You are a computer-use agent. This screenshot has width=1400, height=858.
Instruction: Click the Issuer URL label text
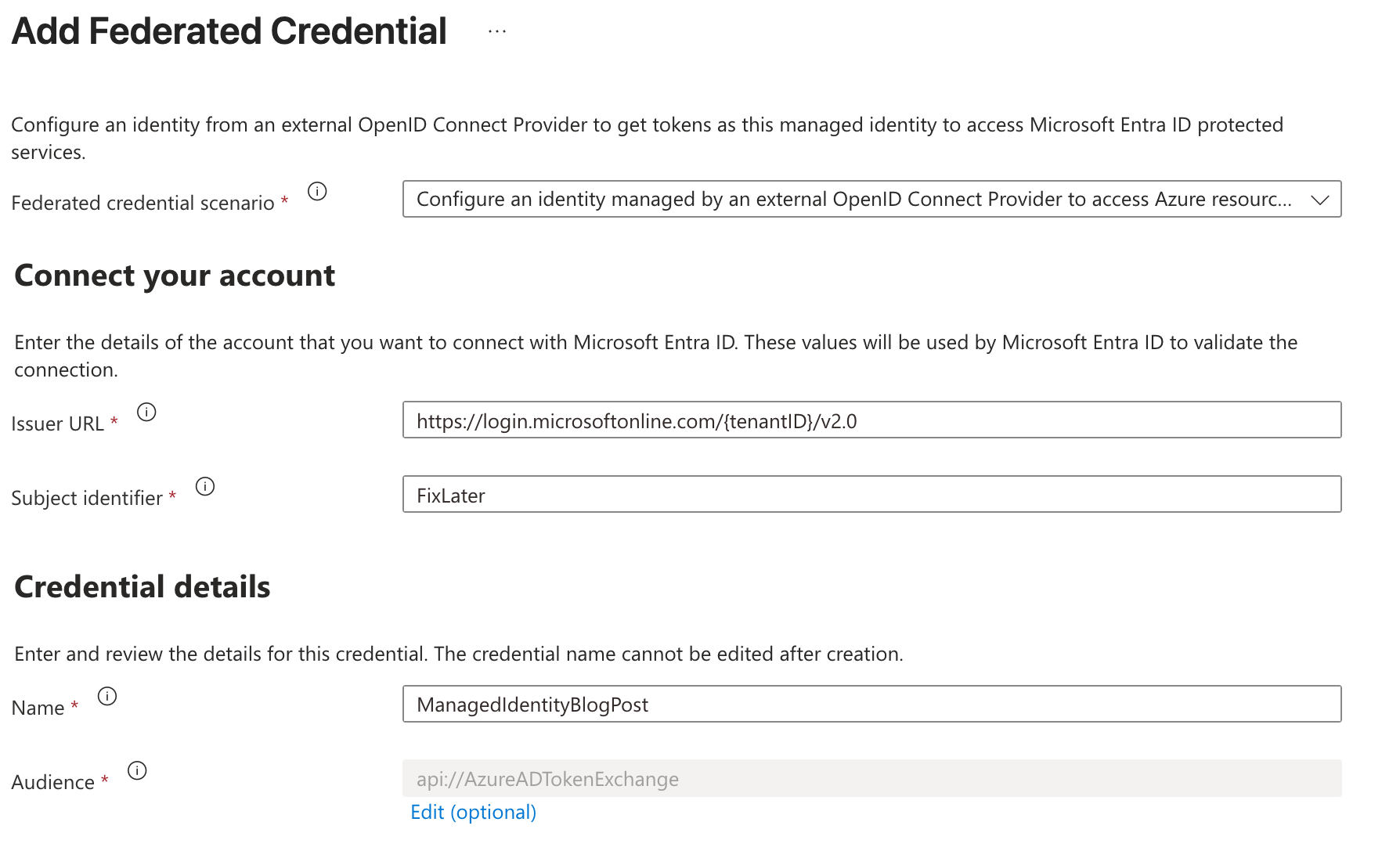click(x=57, y=424)
